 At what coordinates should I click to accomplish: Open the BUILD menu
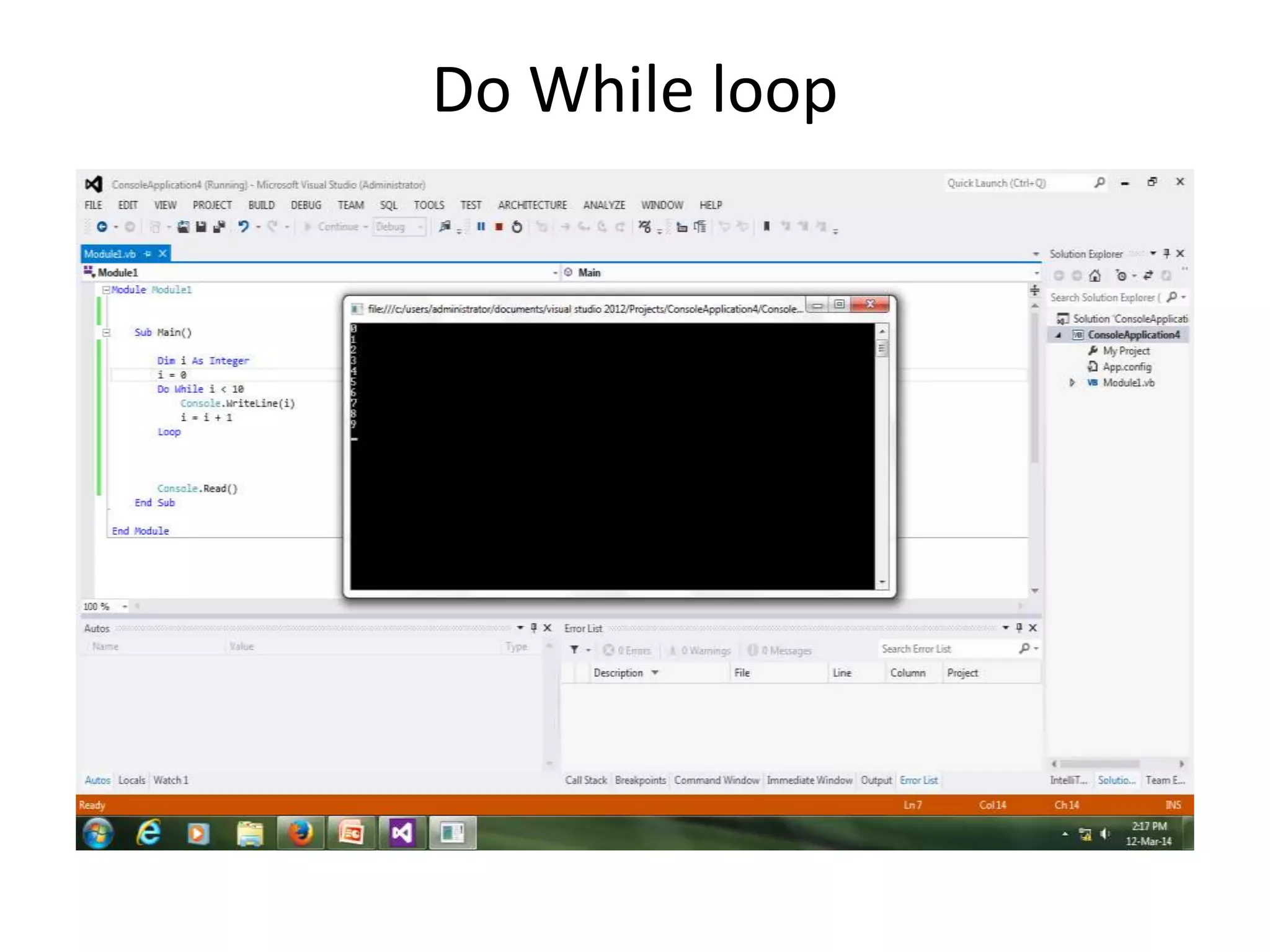(x=261, y=205)
